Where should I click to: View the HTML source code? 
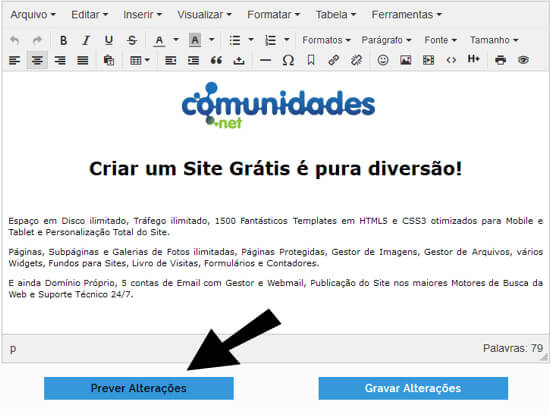[451, 60]
